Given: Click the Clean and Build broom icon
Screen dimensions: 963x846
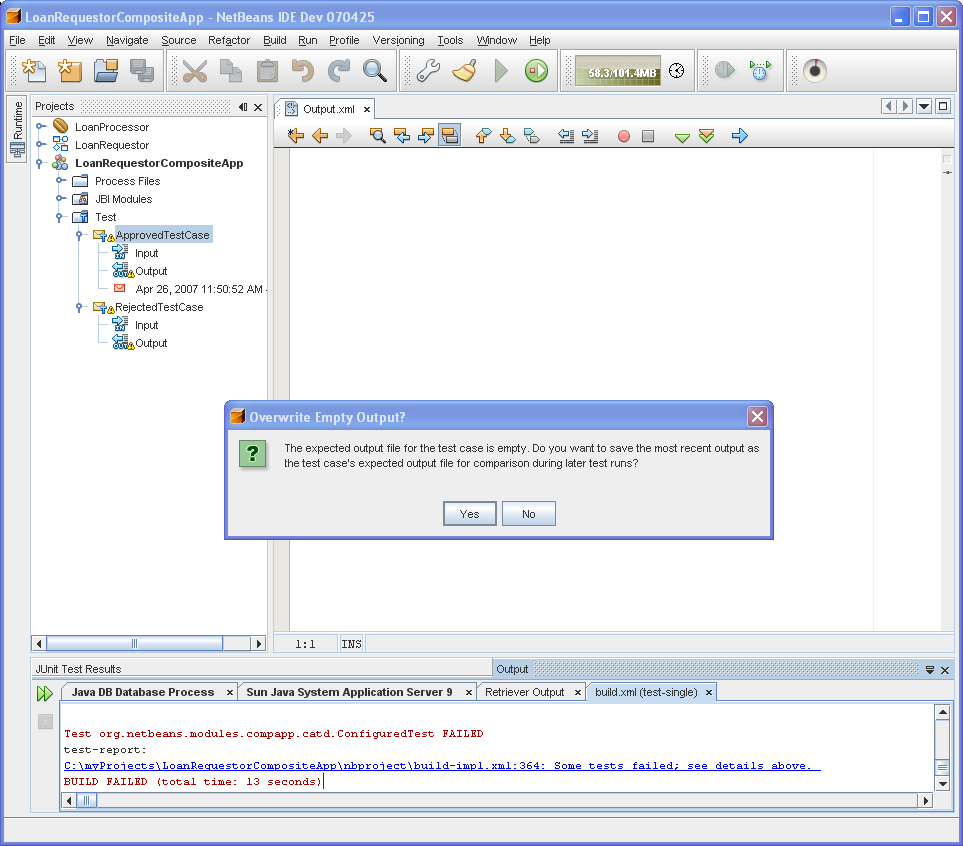Looking at the screenshot, I should coord(464,71).
